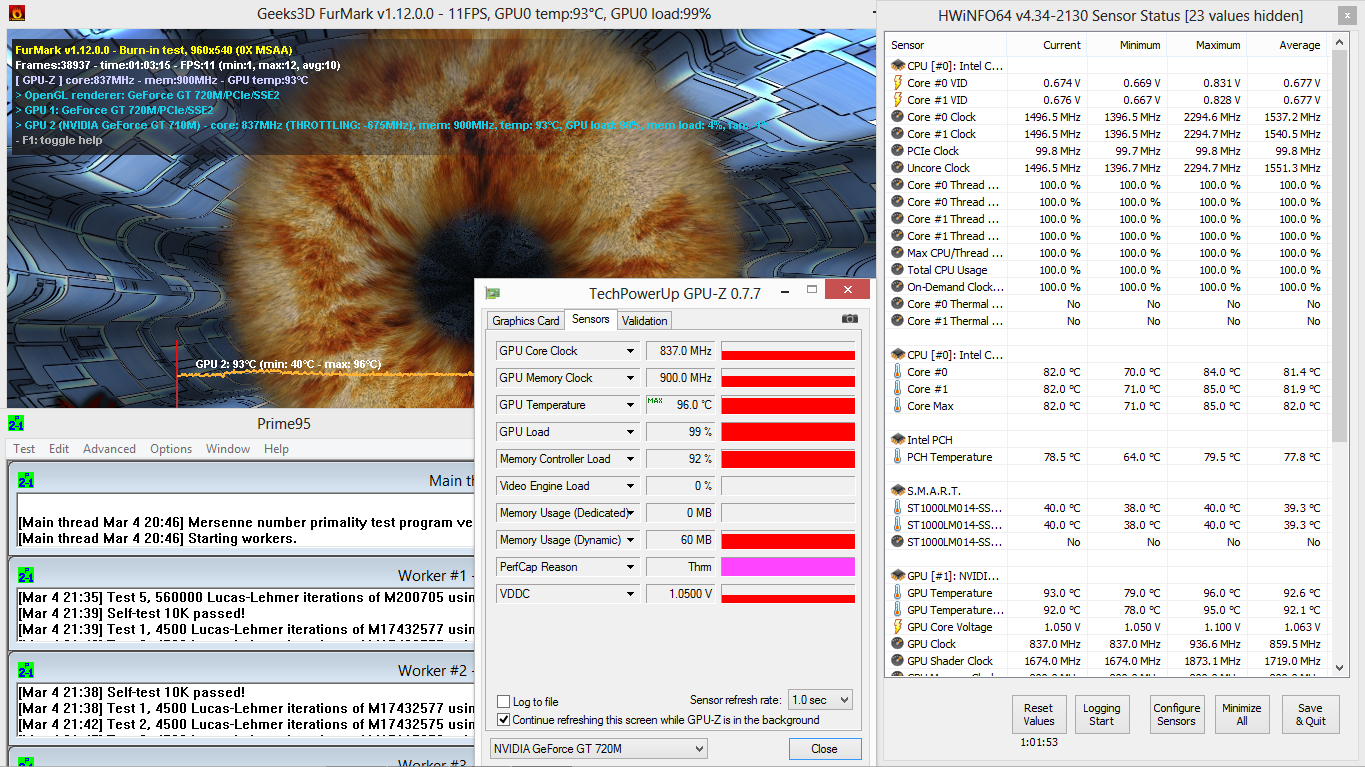Click the HWiNFO sensor list scrollbar thumb

click(1339, 248)
